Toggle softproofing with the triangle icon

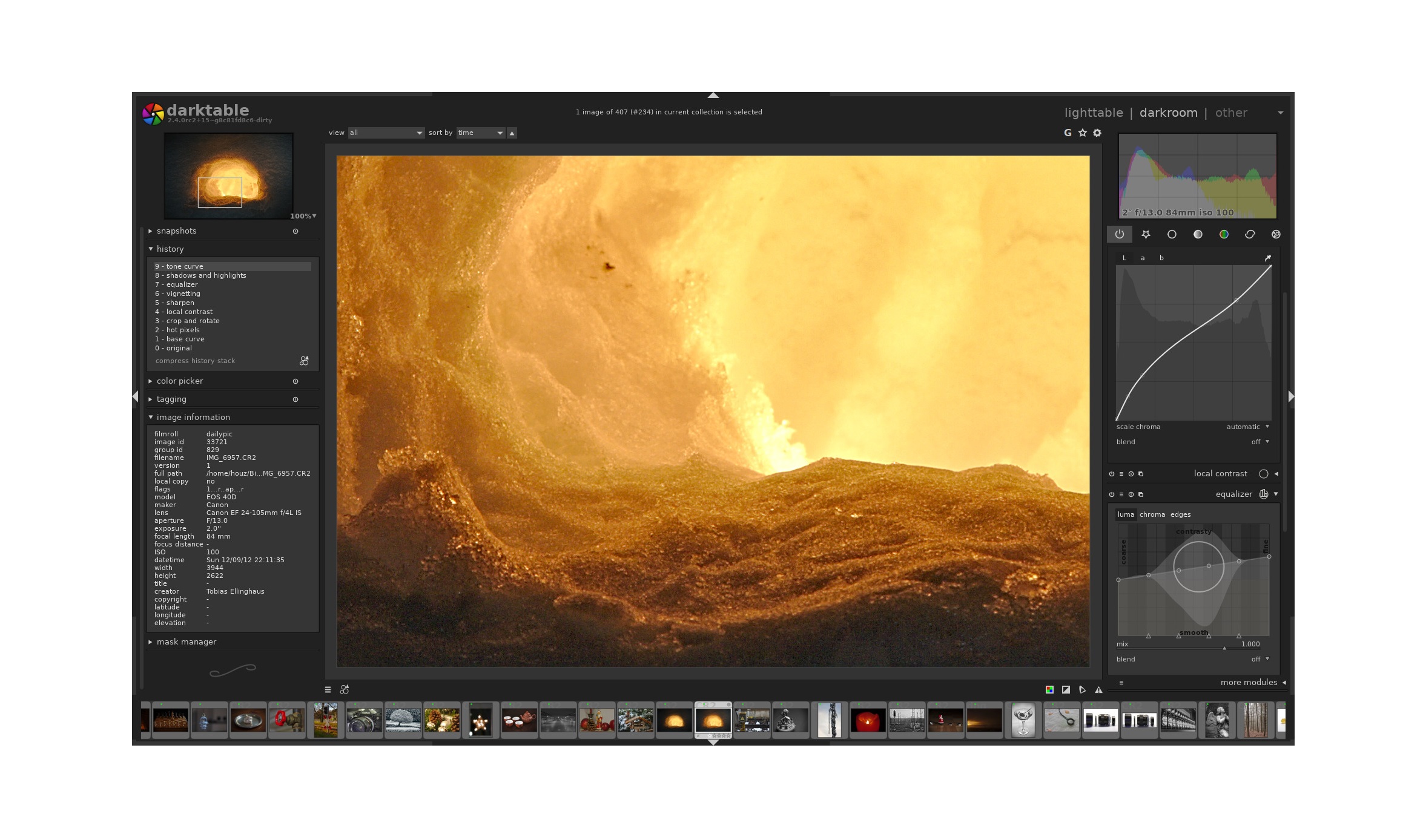tap(1082, 689)
